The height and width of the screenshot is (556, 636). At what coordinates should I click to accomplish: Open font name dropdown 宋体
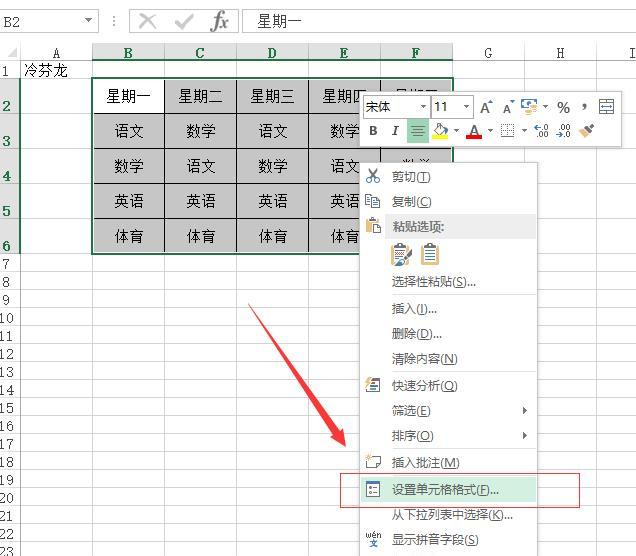423,107
